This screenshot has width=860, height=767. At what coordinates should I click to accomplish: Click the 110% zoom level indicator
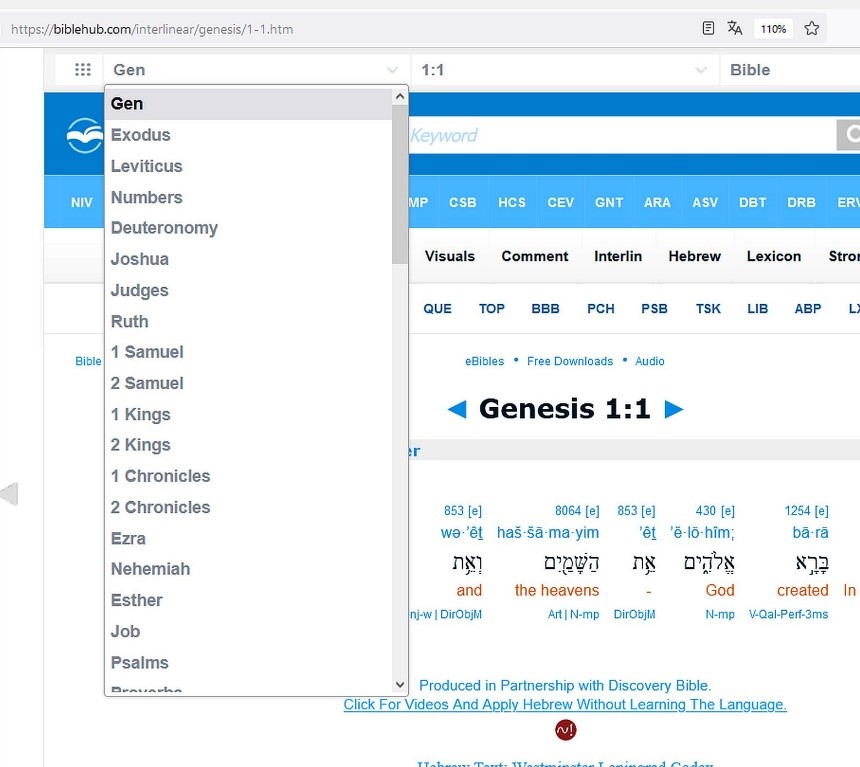pyautogui.click(x=773, y=29)
